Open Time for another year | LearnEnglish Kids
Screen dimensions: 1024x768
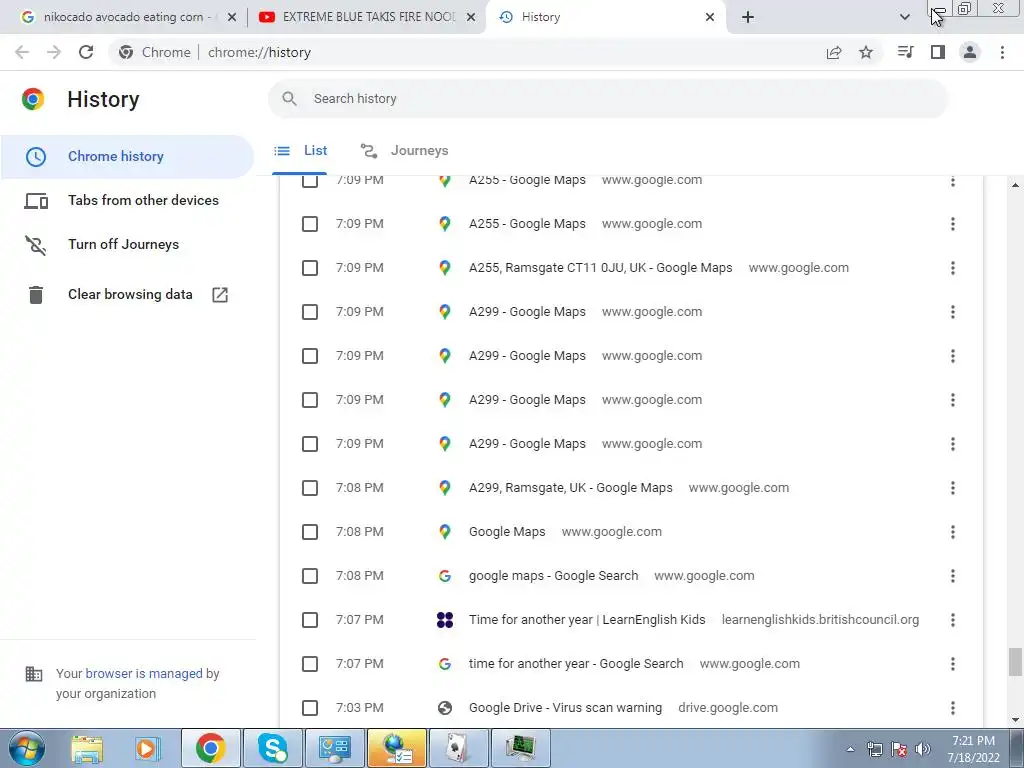(586, 620)
